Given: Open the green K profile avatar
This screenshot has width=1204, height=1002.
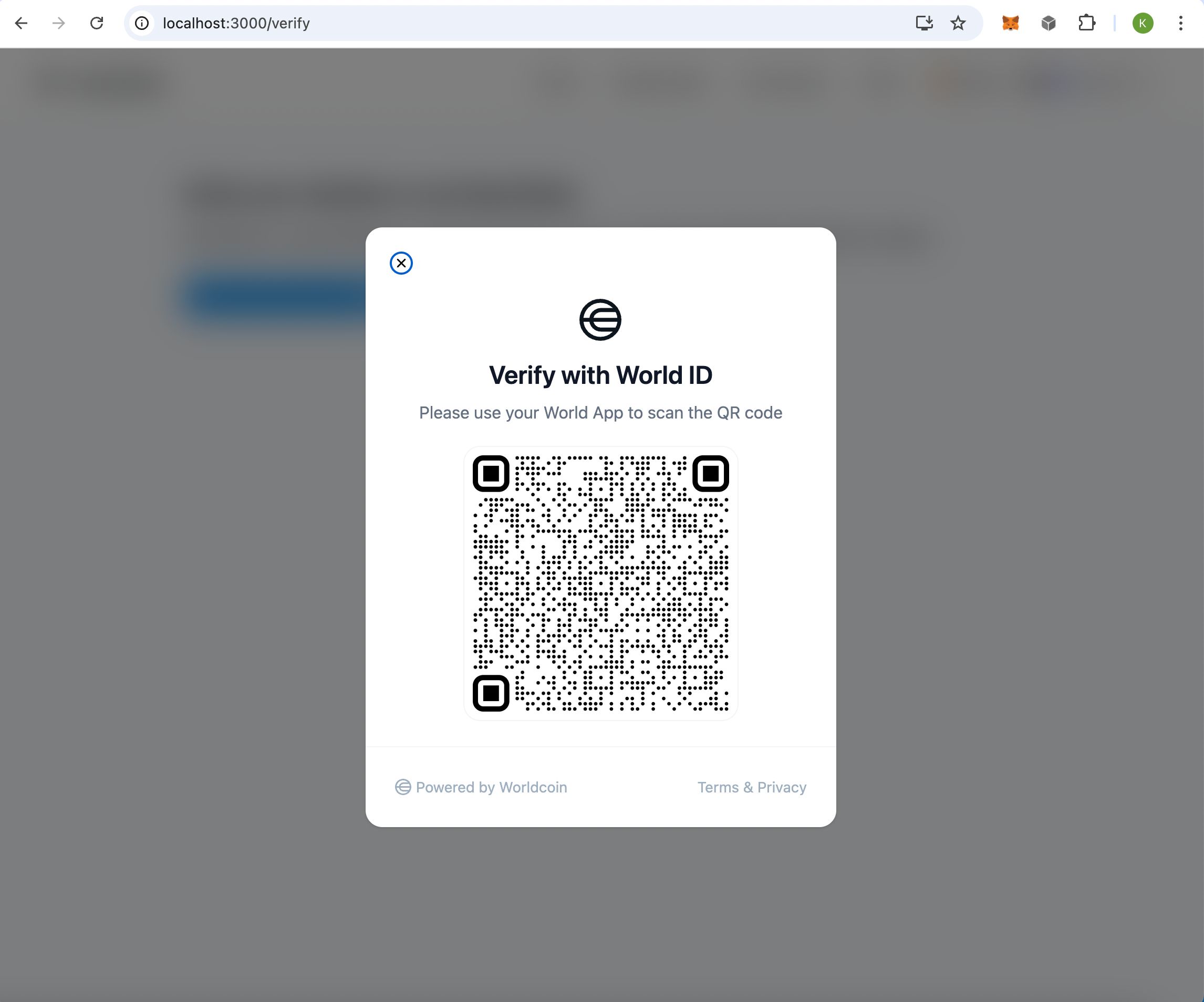Looking at the screenshot, I should point(1143,23).
